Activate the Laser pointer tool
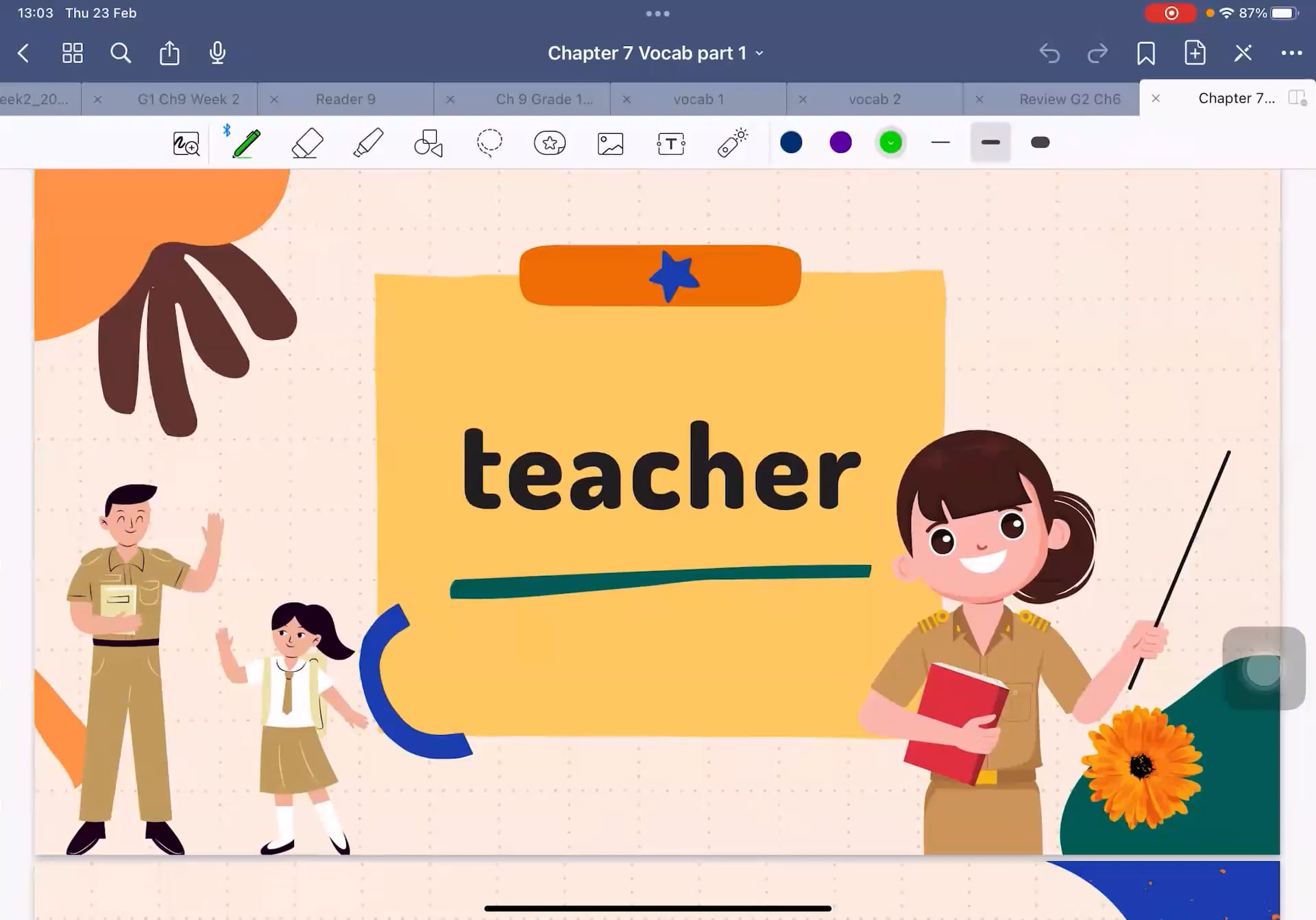The image size is (1316, 920). click(x=732, y=143)
